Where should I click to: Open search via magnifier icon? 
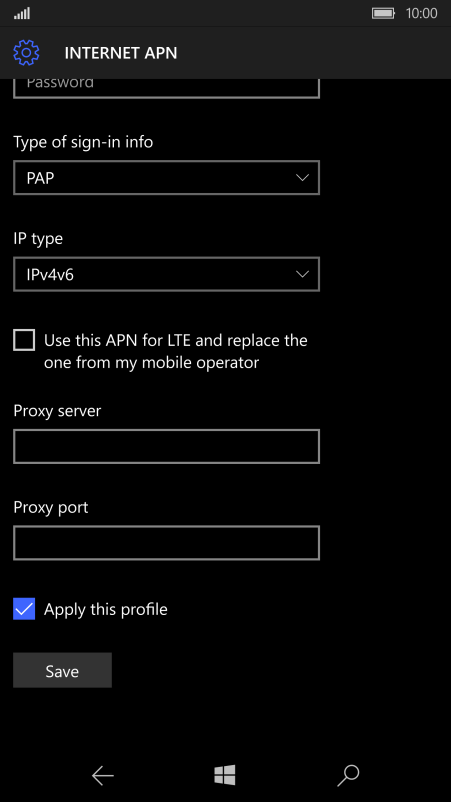tap(348, 776)
